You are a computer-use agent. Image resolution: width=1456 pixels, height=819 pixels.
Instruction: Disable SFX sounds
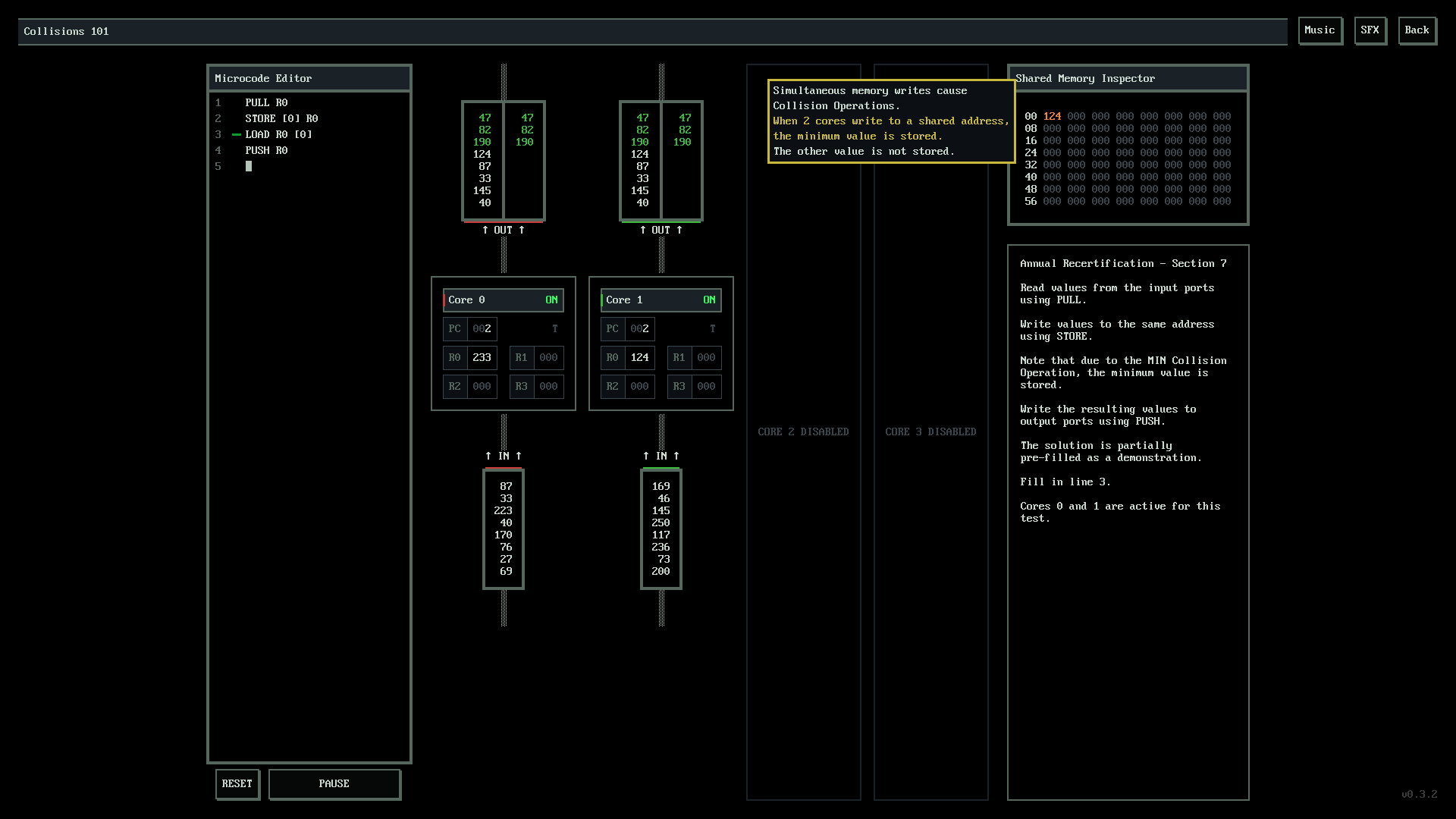click(1370, 30)
